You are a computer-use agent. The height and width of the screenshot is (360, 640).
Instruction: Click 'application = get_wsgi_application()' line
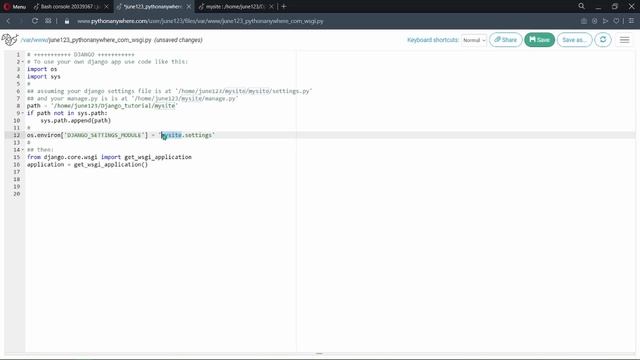pos(87,164)
